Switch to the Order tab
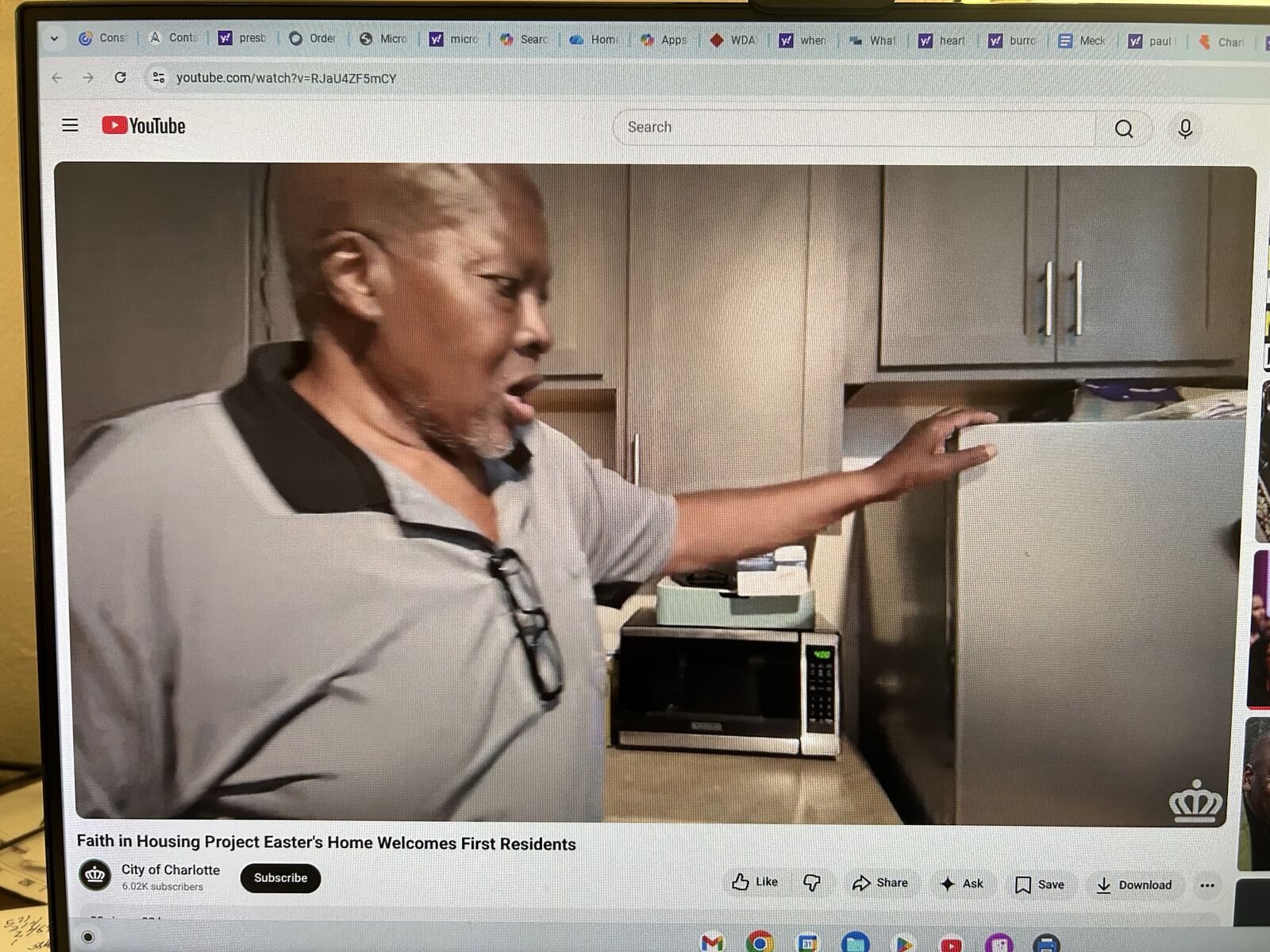Screen dimensions: 1270x952 click(x=313, y=38)
